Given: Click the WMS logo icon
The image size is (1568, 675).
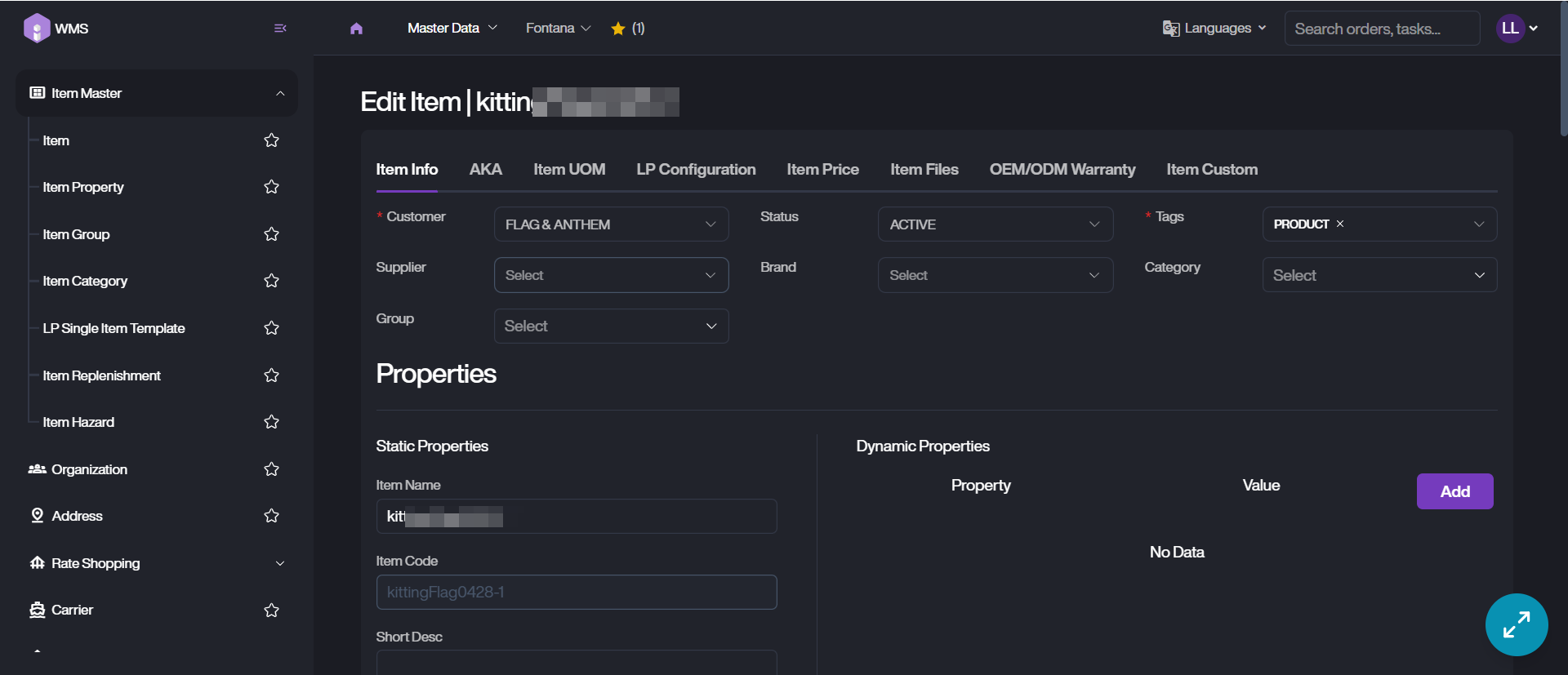Looking at the screenshot, I should tap(37, 28).
